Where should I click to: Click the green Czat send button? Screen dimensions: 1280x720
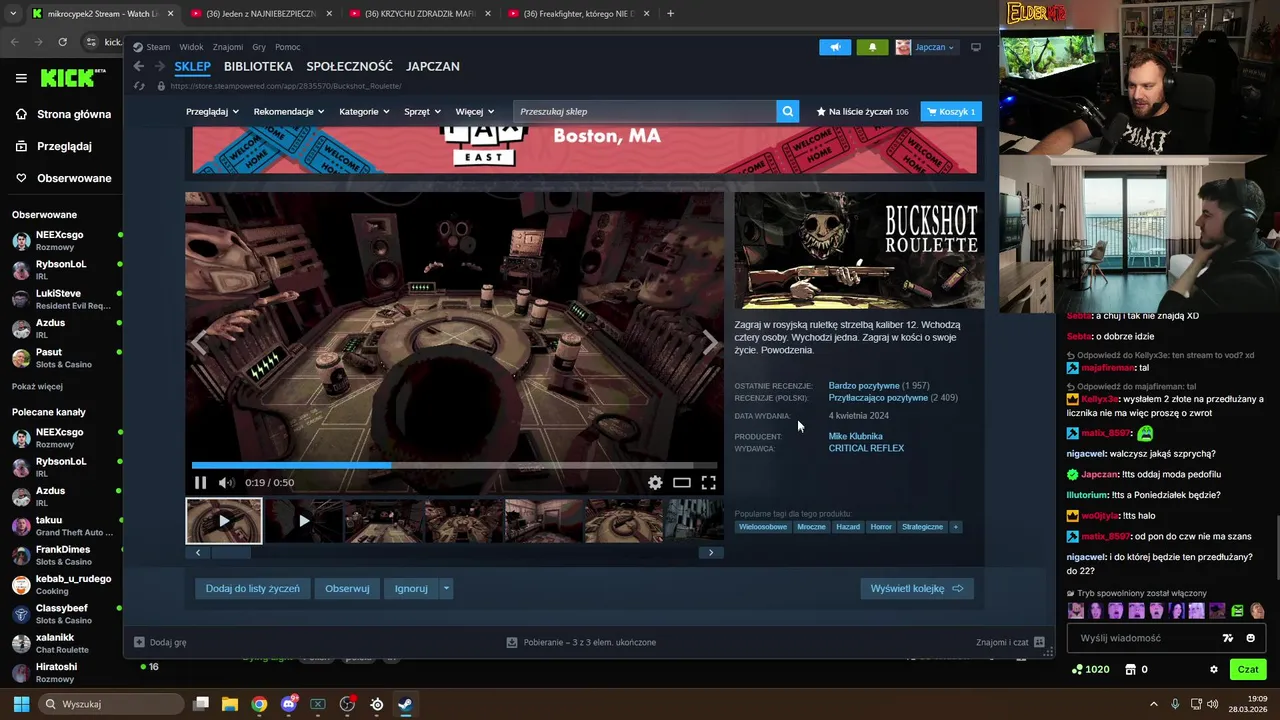tap(1248, 670)
